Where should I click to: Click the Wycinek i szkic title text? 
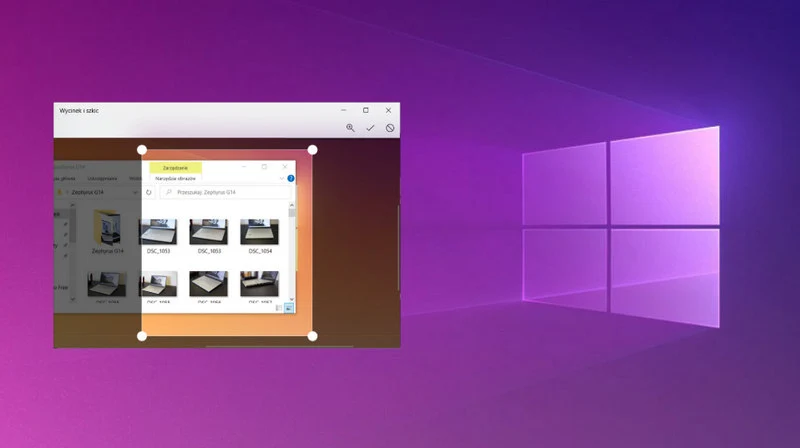click(79, 111)
